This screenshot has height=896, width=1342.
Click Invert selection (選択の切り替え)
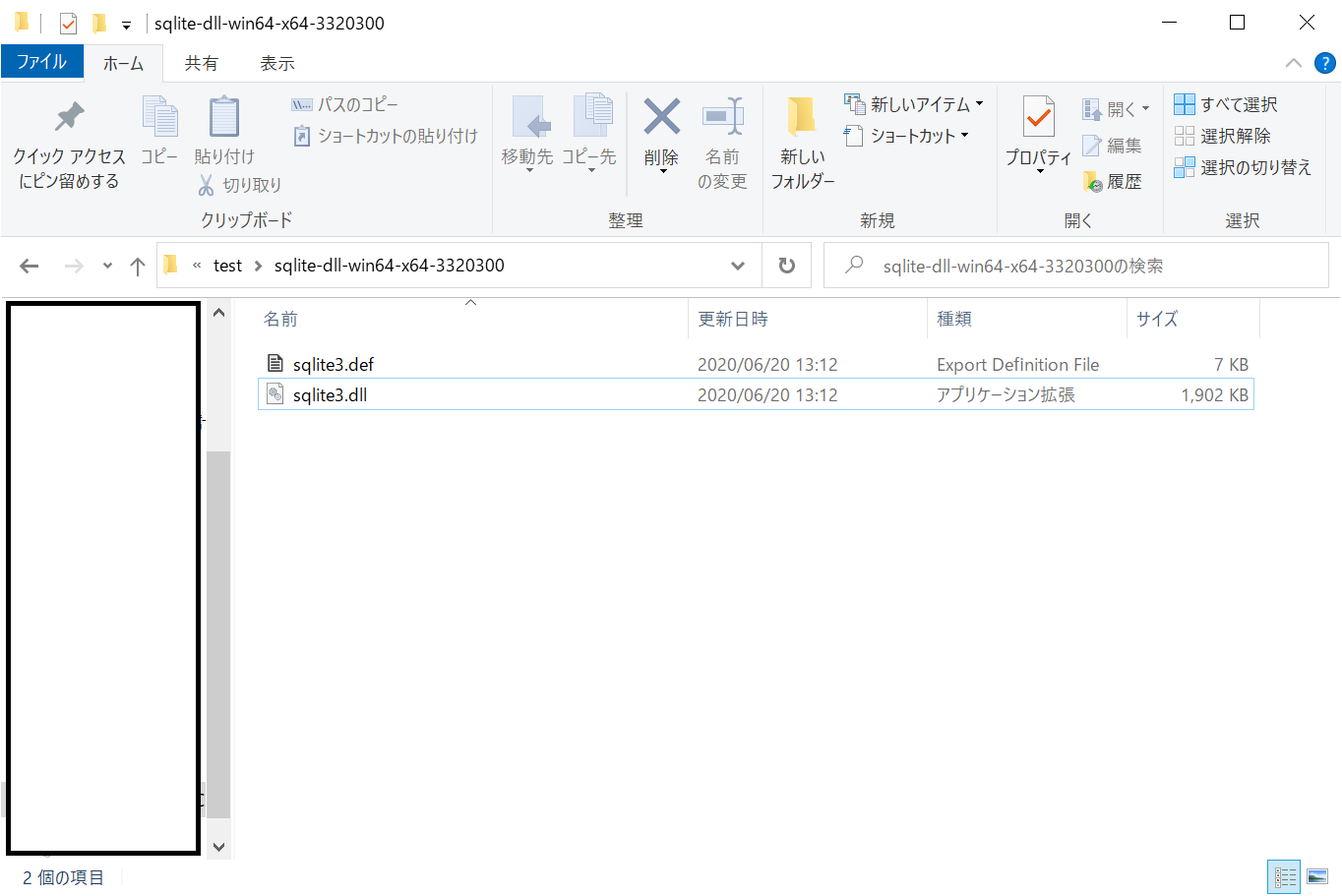coord(1243,167)
